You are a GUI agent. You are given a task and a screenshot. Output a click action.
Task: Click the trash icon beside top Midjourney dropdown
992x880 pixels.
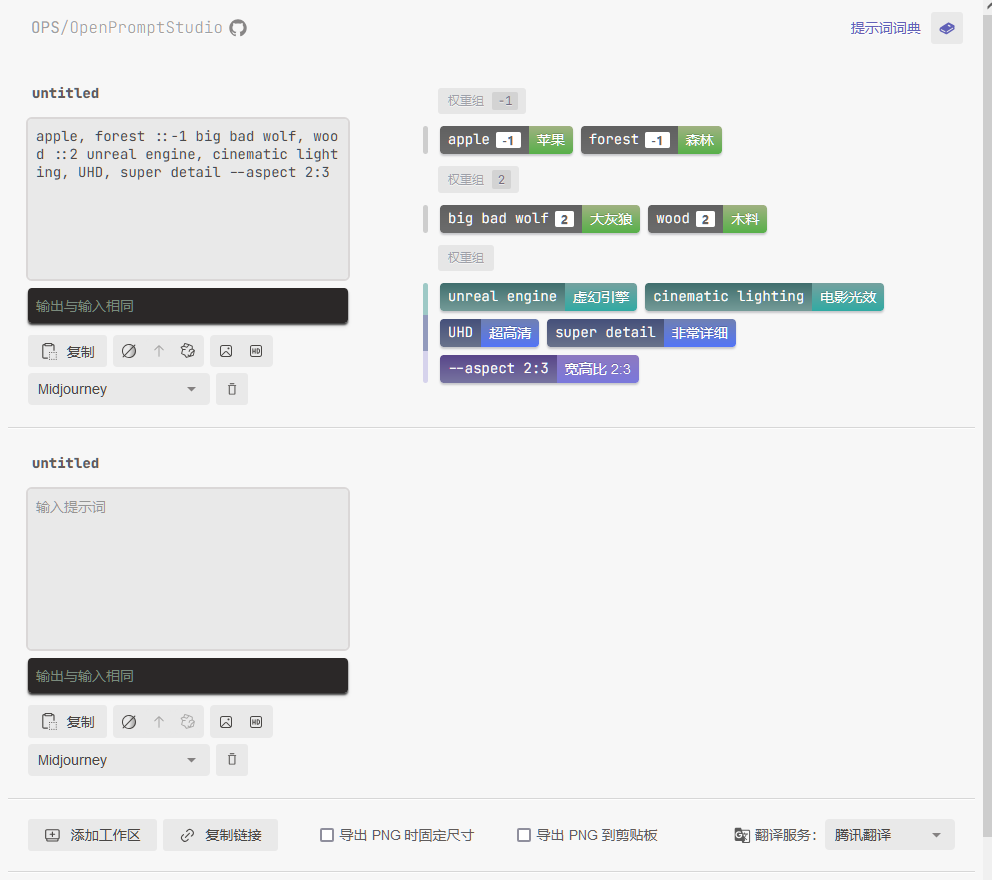[231, 389]
